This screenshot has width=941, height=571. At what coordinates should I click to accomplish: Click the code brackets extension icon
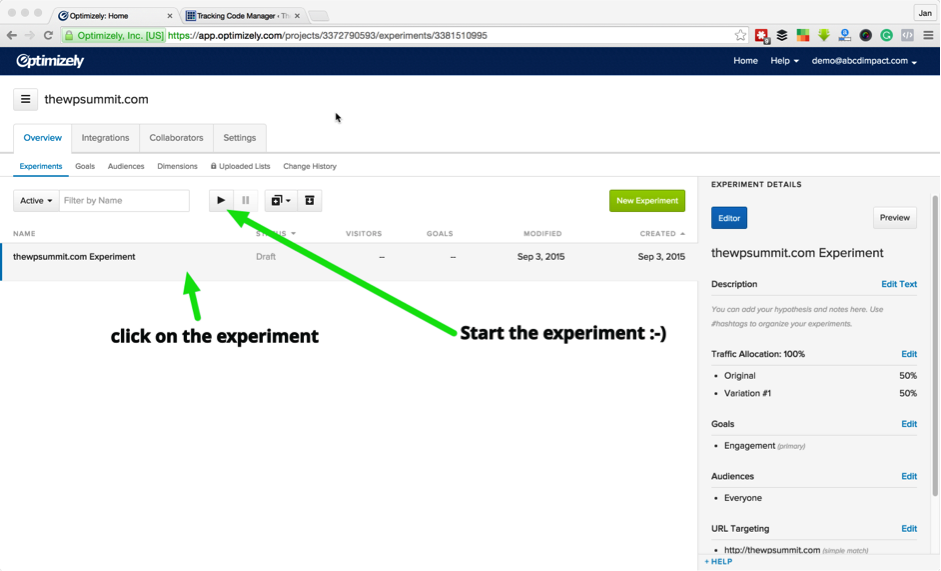tap(907, 35)
